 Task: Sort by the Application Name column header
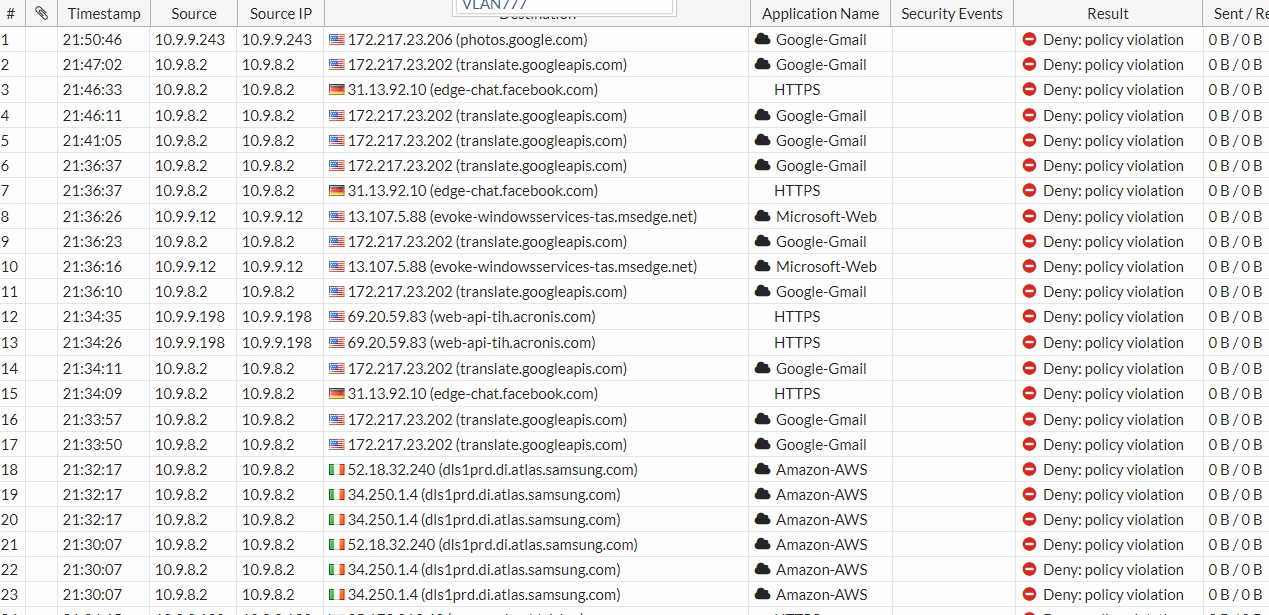pyautogui.click(x=820, y=13)
